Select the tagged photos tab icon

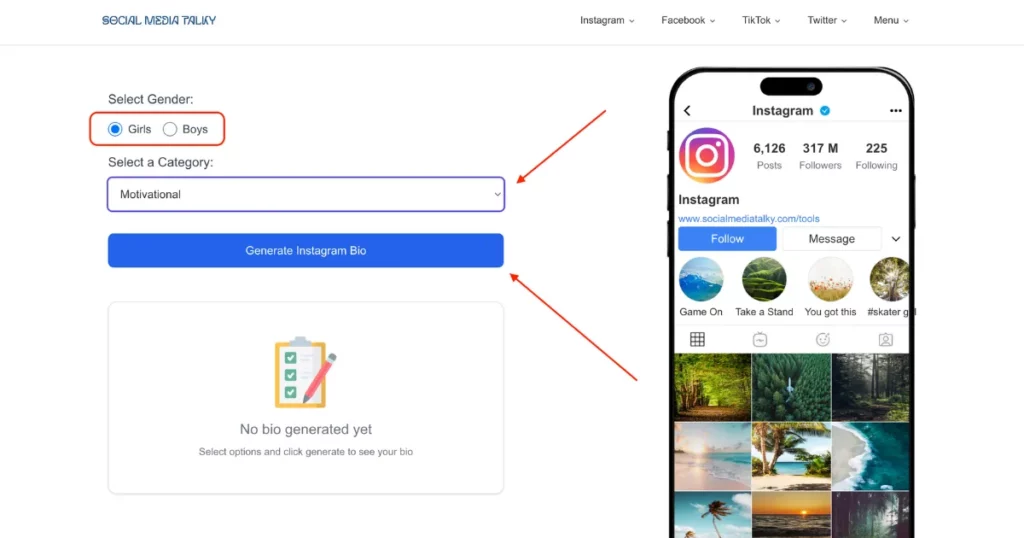886,340
